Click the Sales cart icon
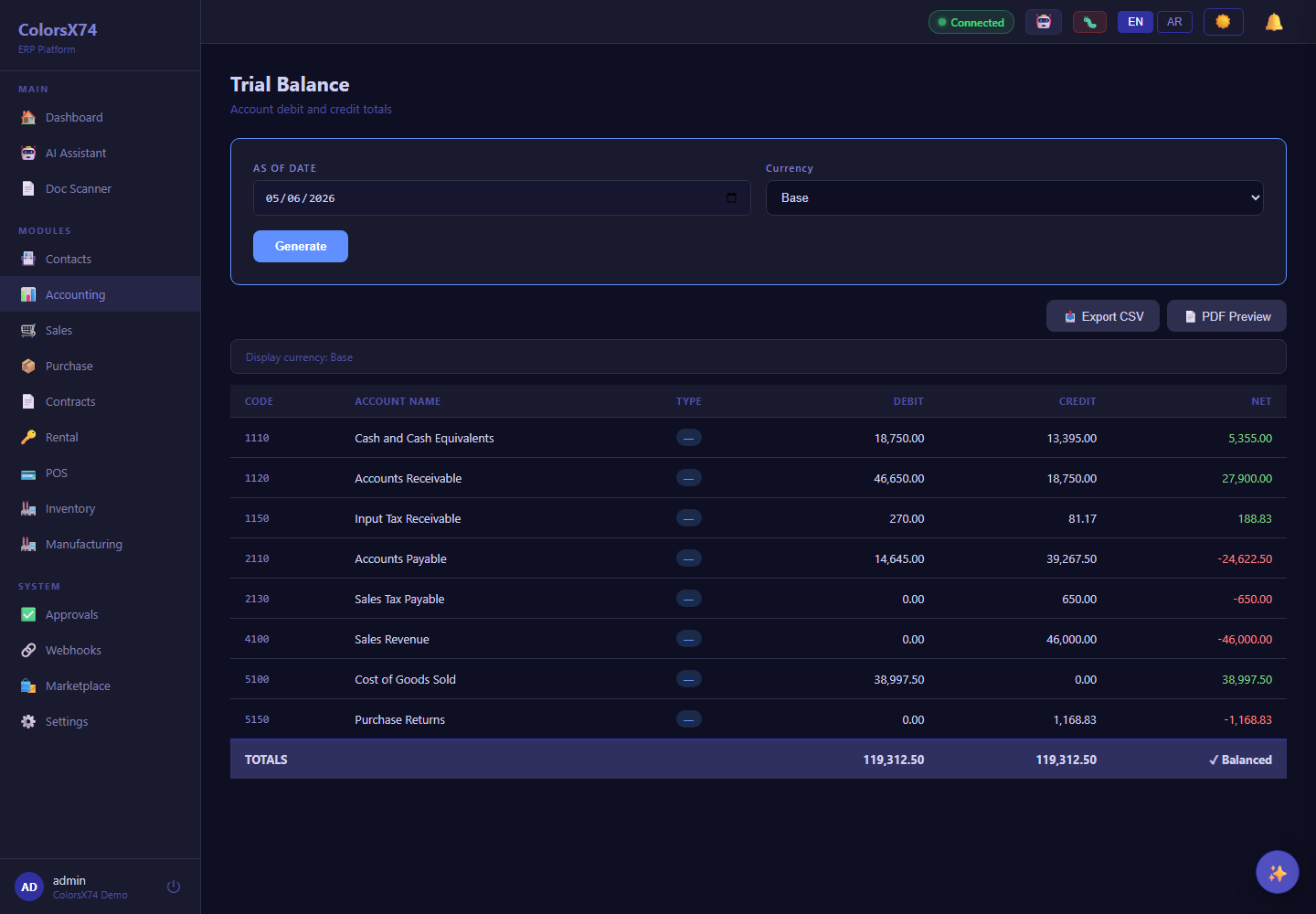This screenshot has height=914, width=1316. coord(28,330)
